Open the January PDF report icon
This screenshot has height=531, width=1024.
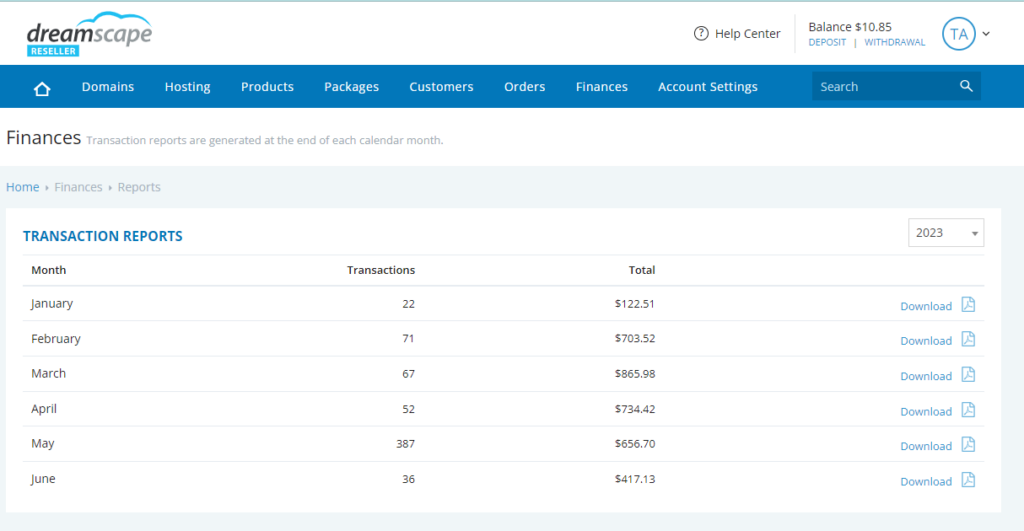(968, 305)
